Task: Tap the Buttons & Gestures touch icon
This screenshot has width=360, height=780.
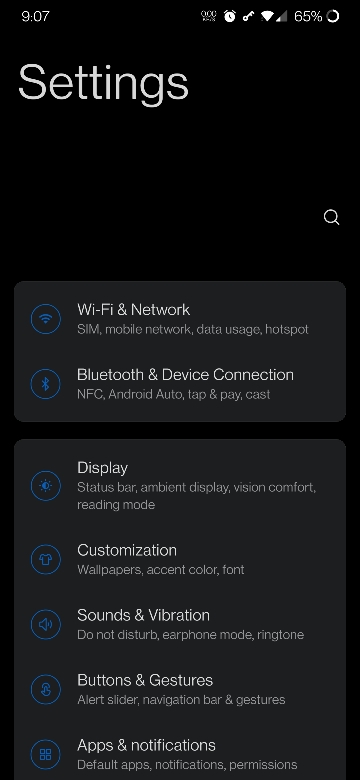Action: coord(46,689)
